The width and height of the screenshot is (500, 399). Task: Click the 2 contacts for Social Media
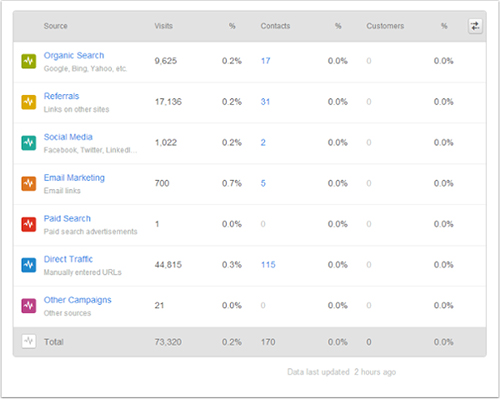click(x=263, y=143)
